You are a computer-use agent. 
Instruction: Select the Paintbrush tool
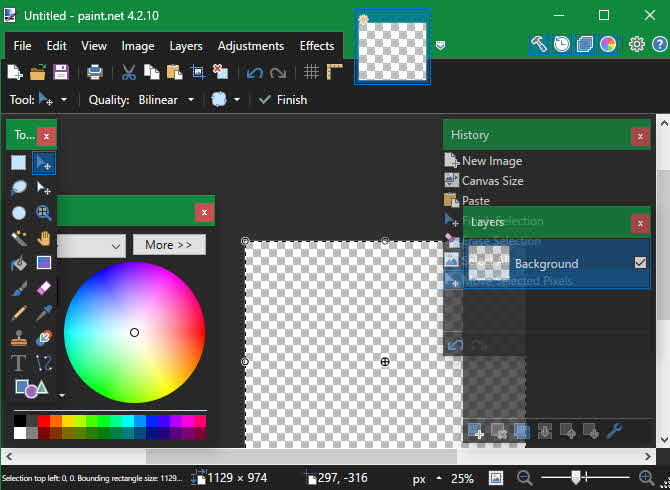coord(18,288)
